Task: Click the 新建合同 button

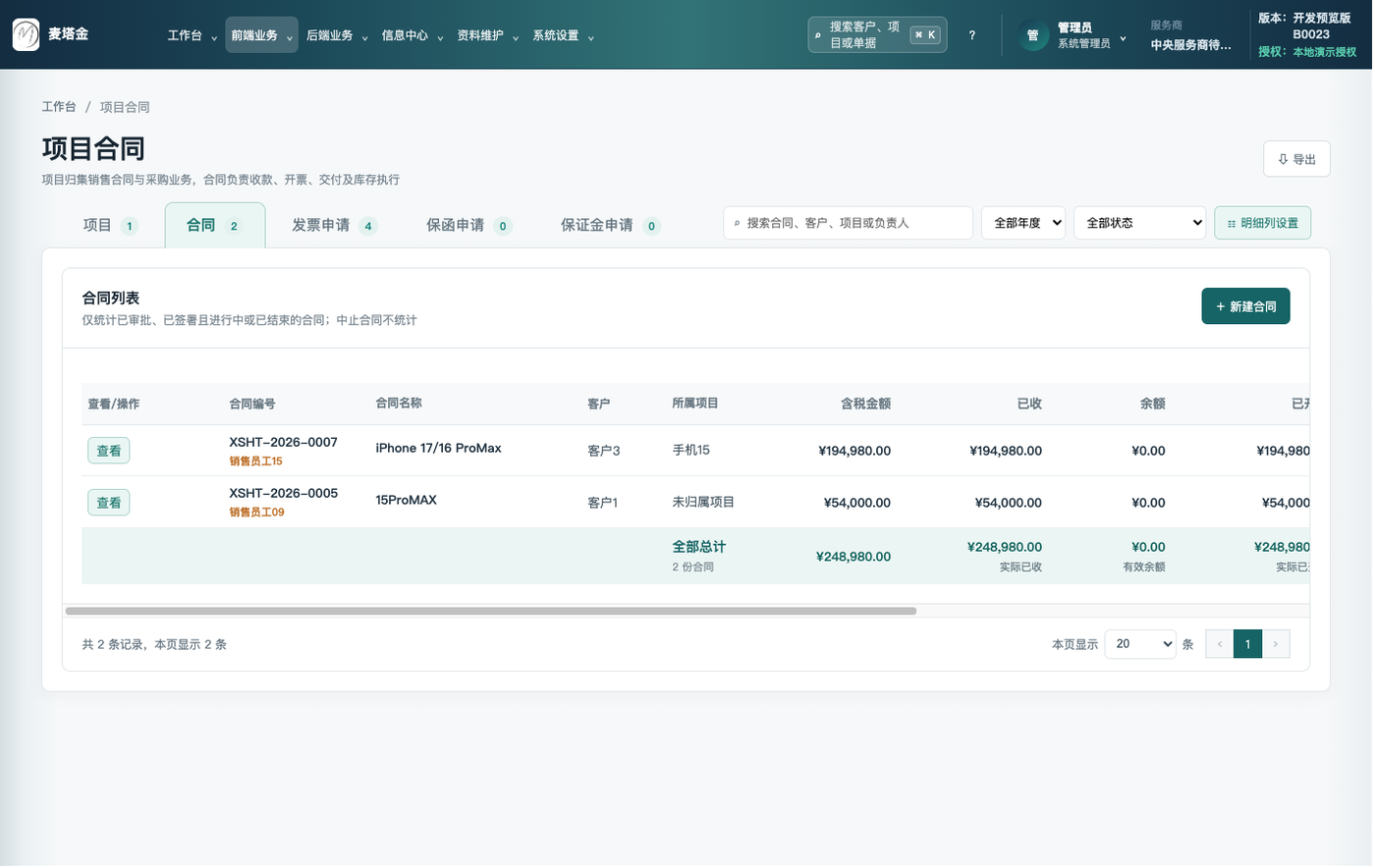Action: [x=1248, y=307]
